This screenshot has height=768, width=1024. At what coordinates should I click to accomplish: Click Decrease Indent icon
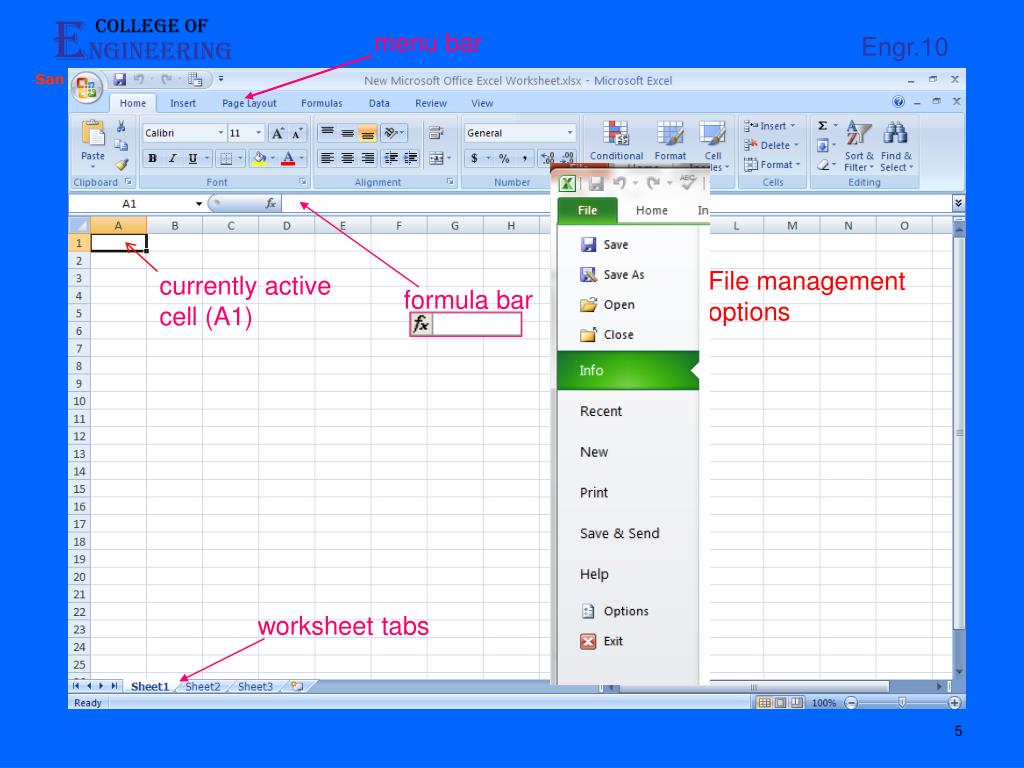click(391, 158)
